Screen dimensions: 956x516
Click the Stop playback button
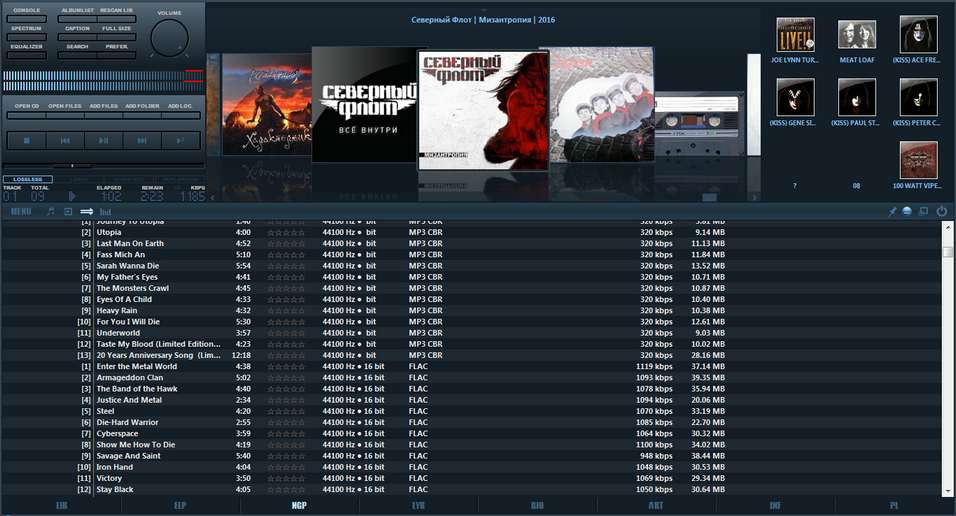26,140
